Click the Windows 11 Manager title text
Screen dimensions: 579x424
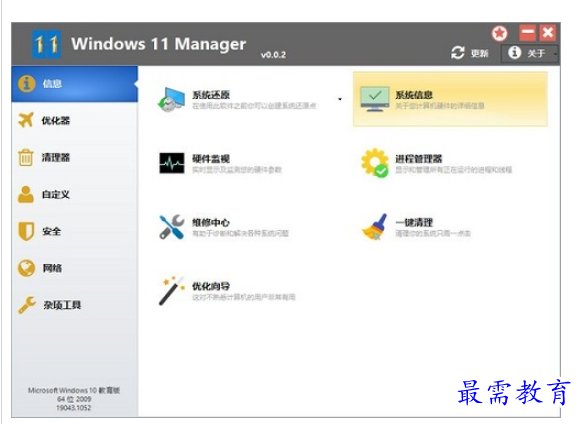pos(159,44)
